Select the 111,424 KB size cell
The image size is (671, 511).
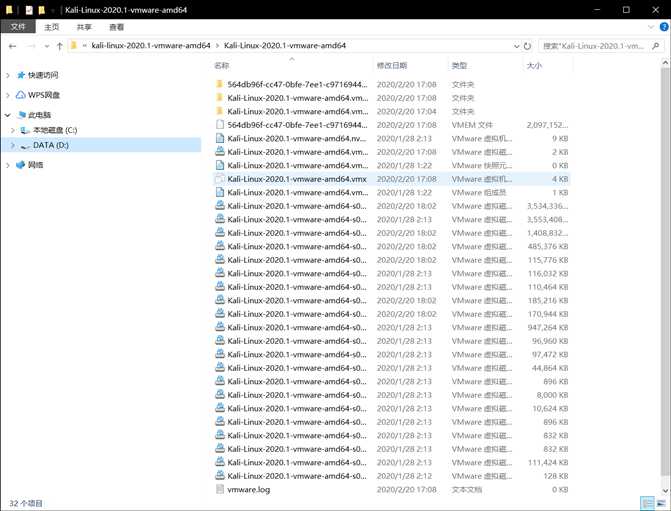548,462
